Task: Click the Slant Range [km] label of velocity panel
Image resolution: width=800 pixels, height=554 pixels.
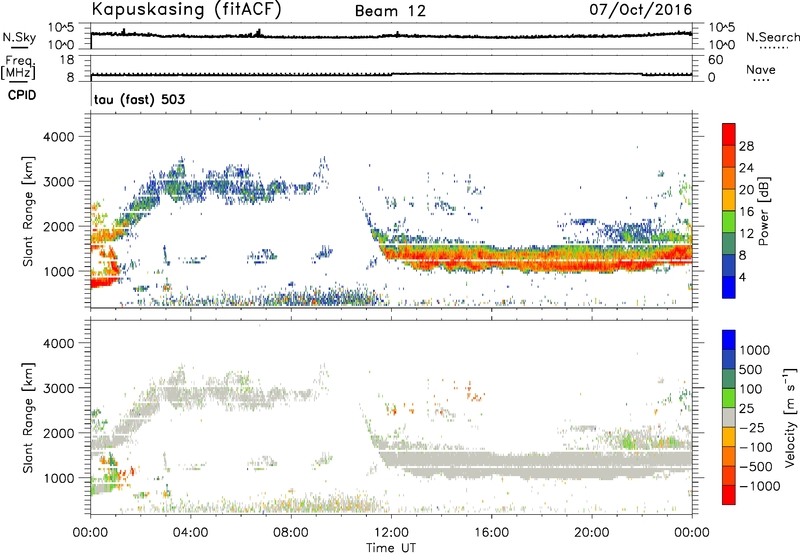Action: coord(28,417)
